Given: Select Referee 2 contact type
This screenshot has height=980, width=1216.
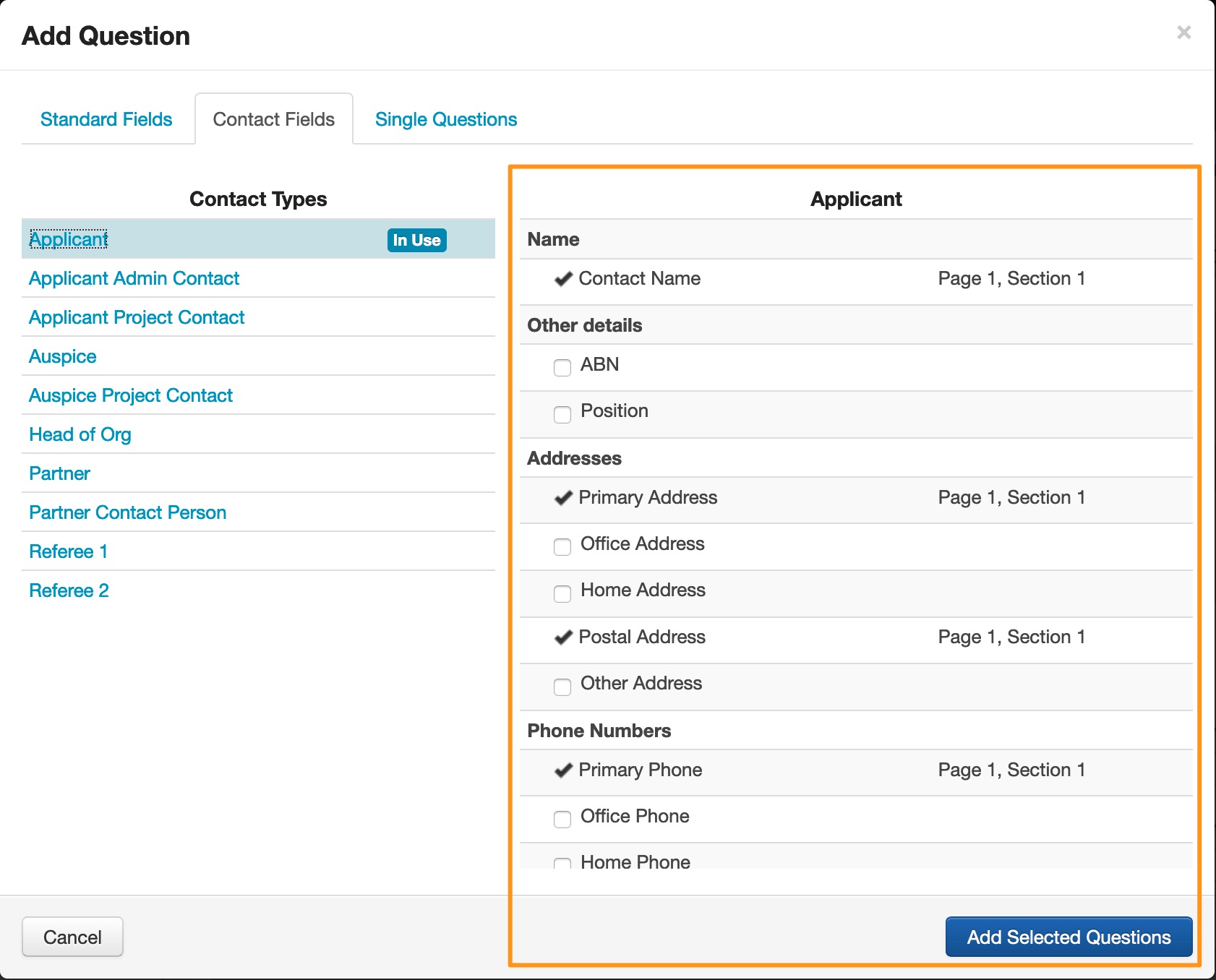Looking at the screenshot, I should pos(69,590).
